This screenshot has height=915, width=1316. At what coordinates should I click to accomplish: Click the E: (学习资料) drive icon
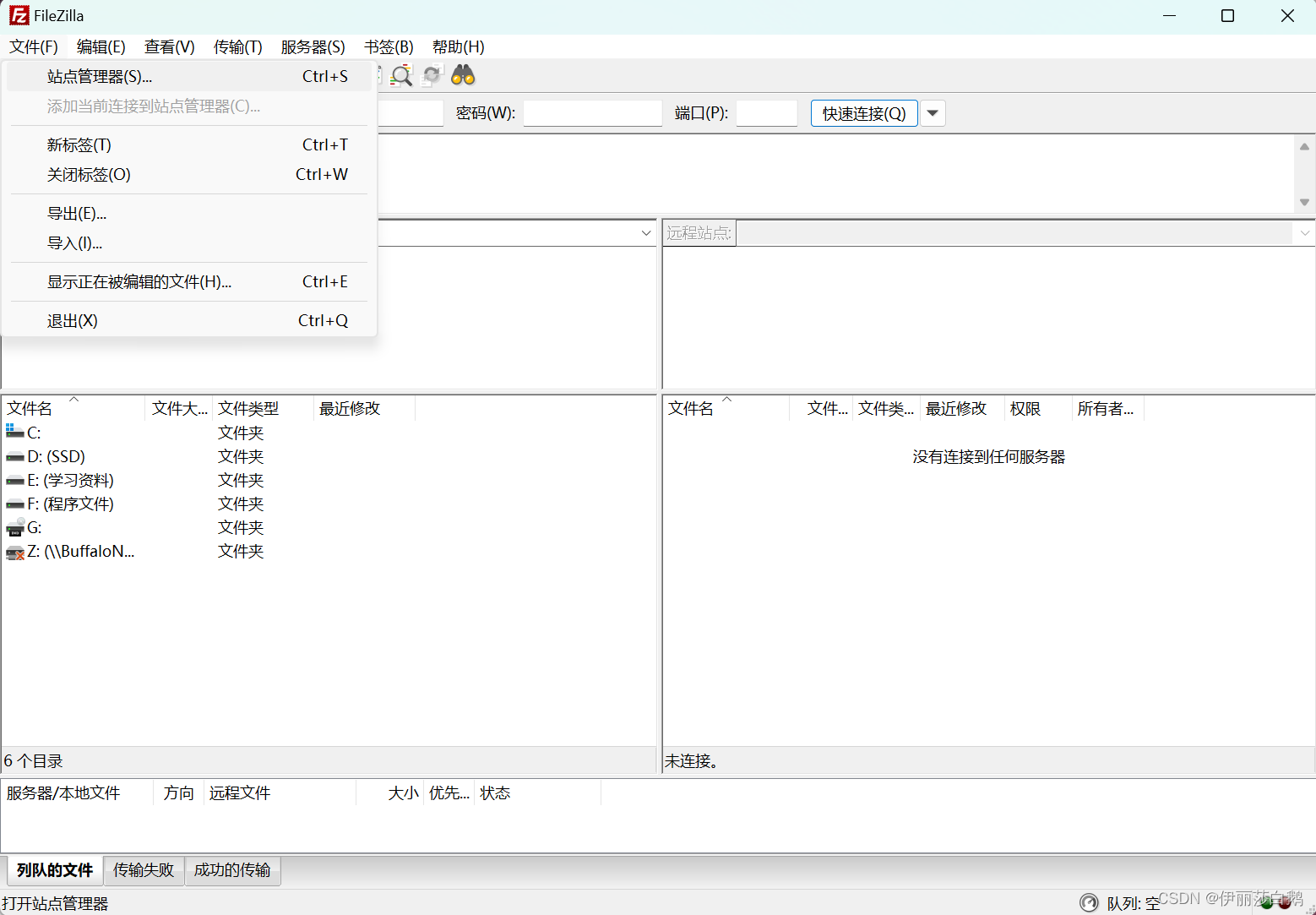tap(15, 480)
